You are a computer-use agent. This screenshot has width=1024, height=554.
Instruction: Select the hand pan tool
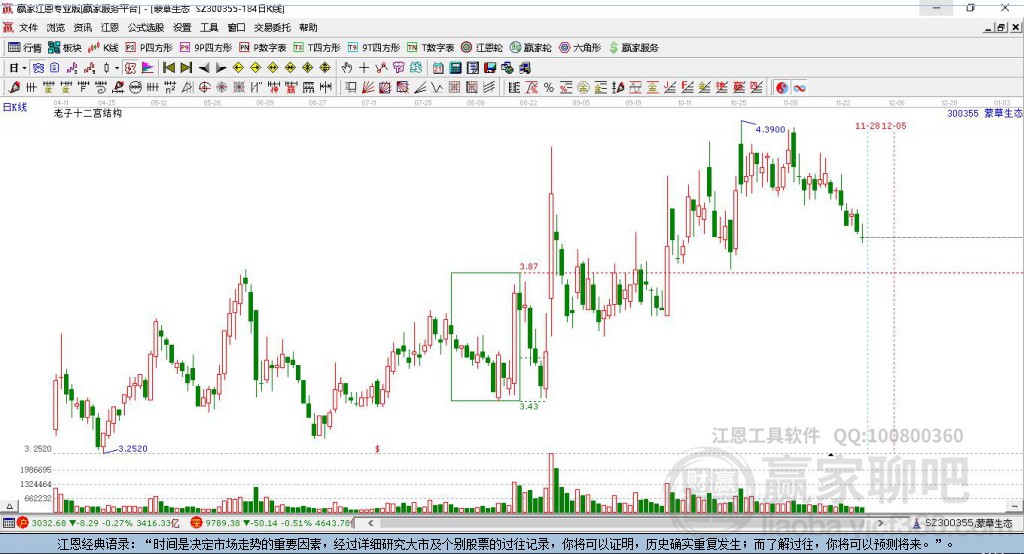[347, 68]
